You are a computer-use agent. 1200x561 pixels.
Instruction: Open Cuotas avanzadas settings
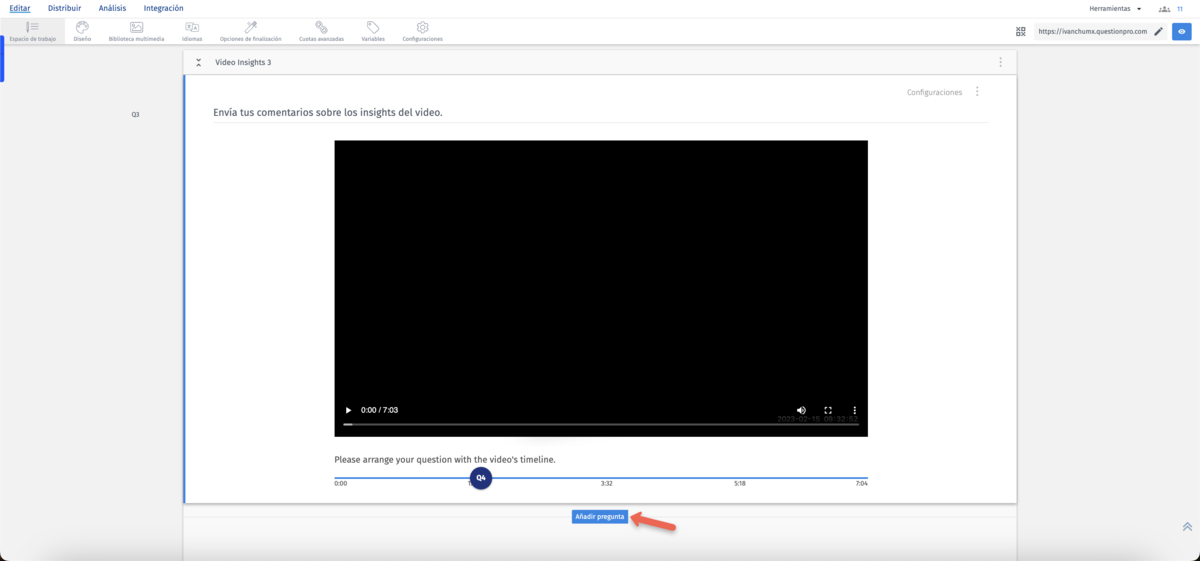pos(321,31)
